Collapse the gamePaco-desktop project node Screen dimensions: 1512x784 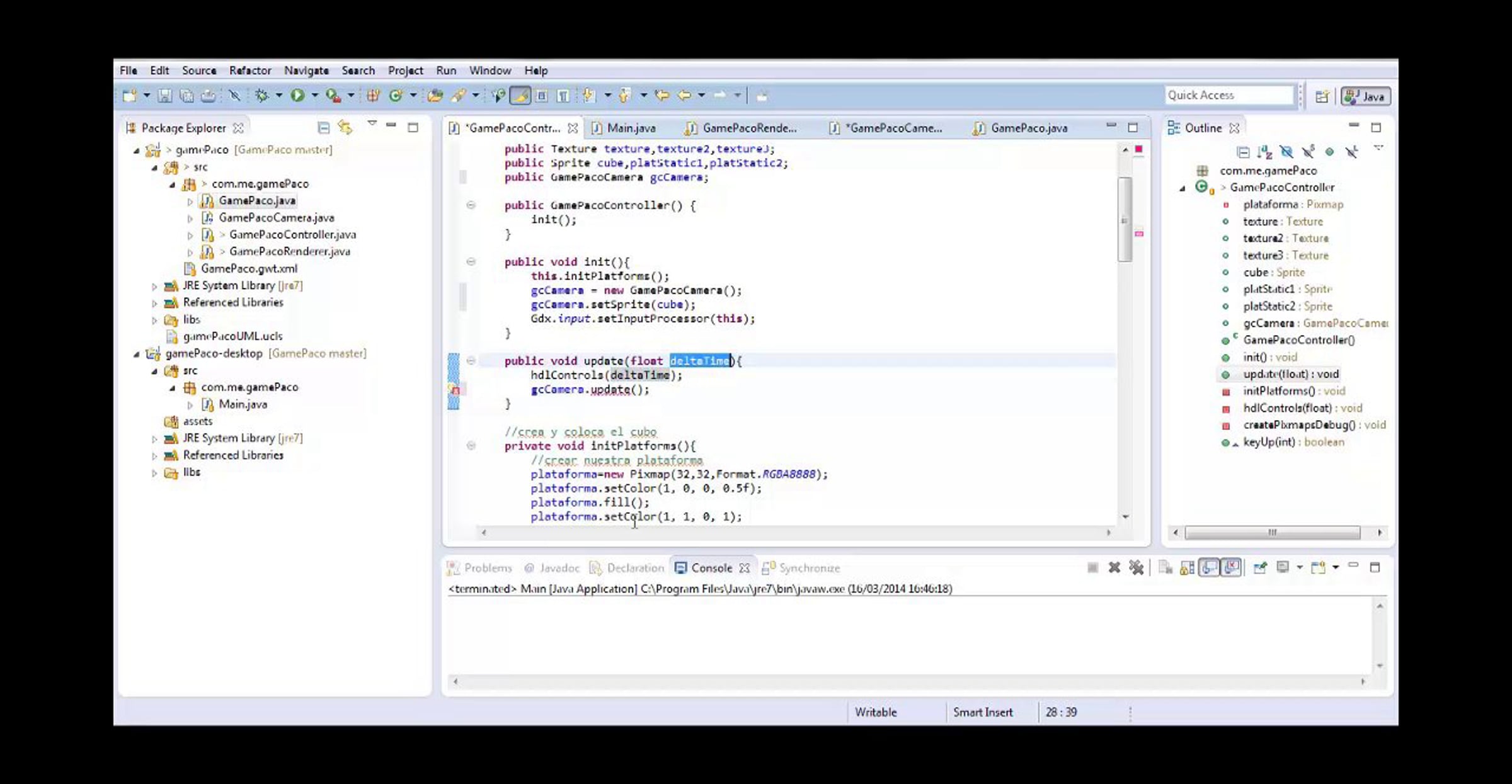coord(137,355)
